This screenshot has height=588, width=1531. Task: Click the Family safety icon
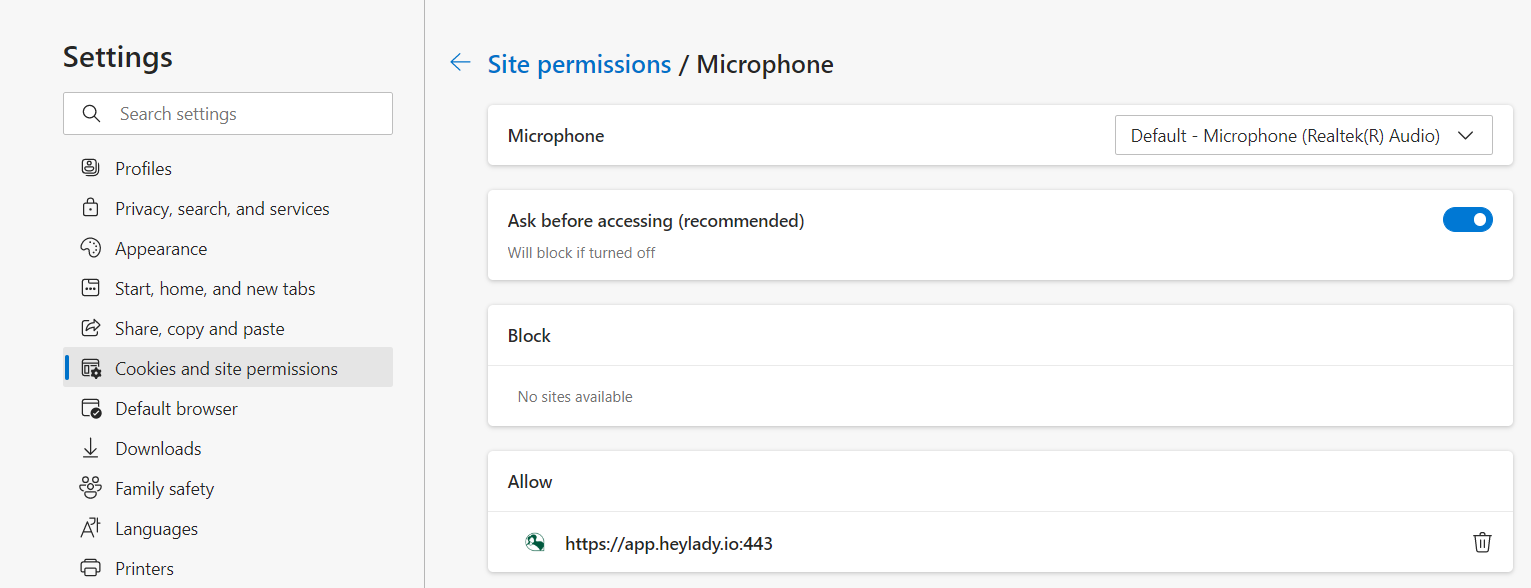point(91,488)
